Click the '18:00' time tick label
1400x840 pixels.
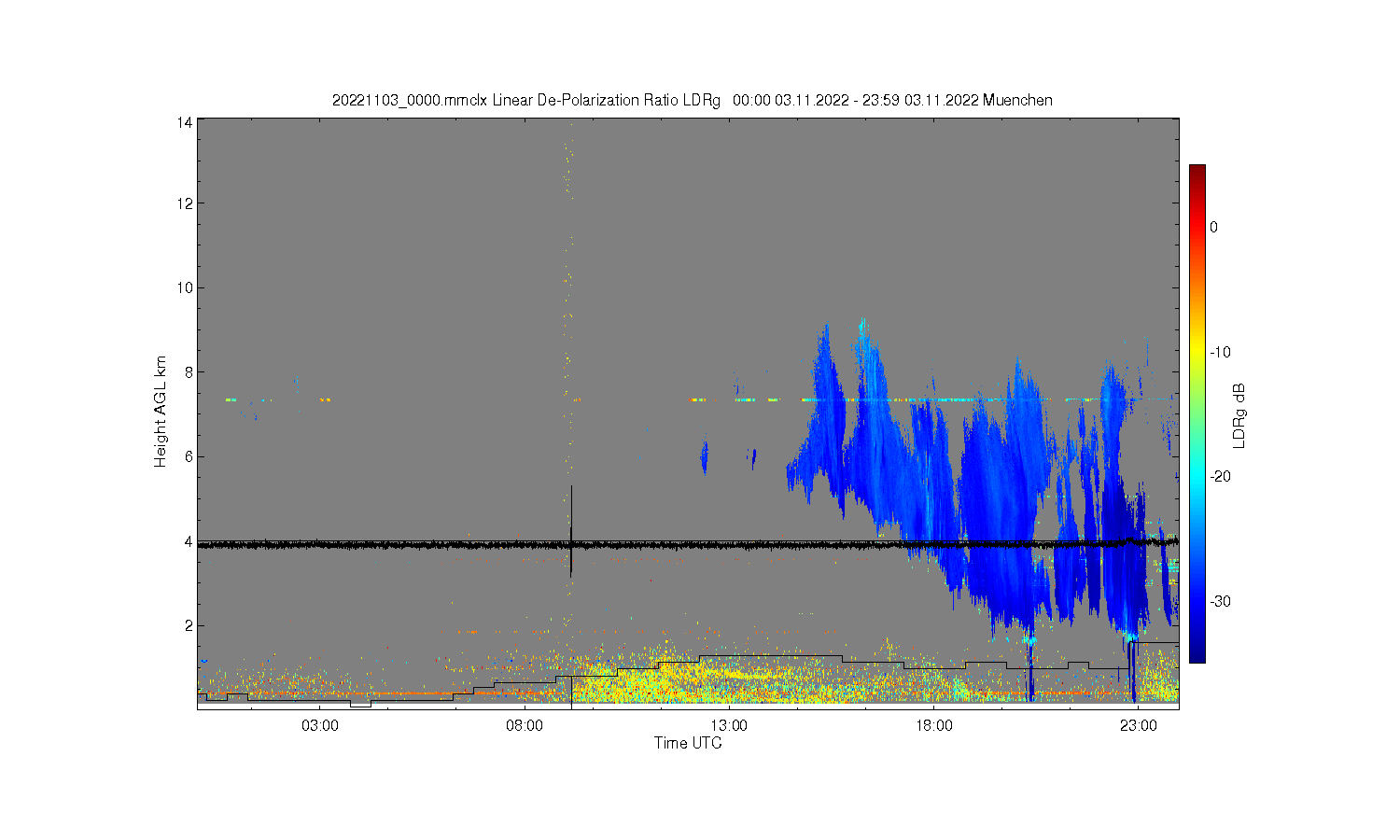933,725
